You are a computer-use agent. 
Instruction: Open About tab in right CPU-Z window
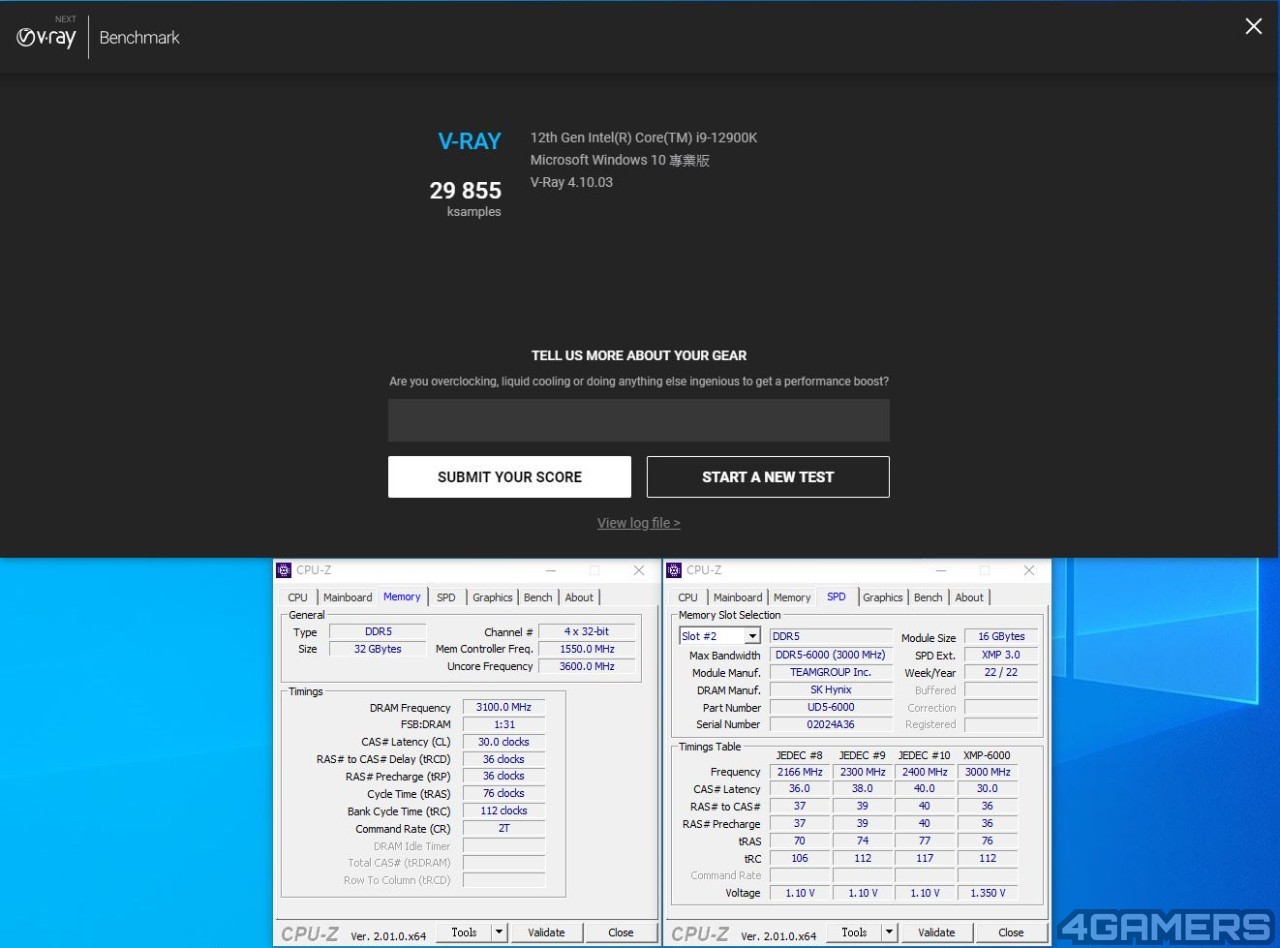tap(969, 597)
